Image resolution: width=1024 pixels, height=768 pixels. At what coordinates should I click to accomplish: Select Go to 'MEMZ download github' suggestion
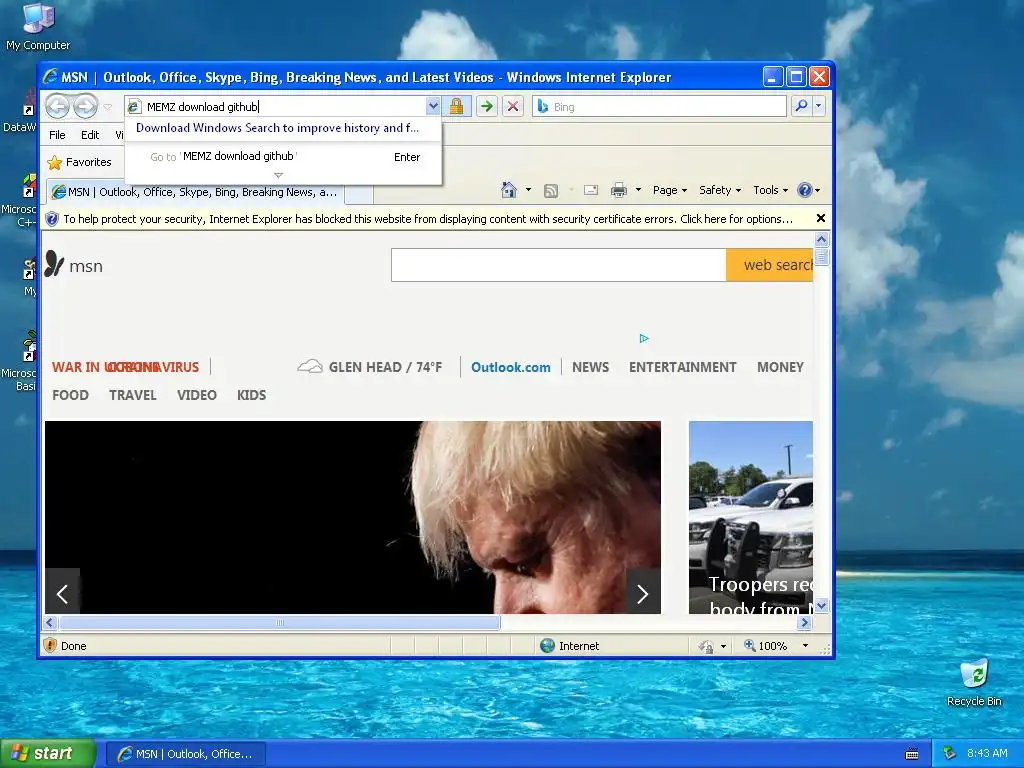(283, 157)
